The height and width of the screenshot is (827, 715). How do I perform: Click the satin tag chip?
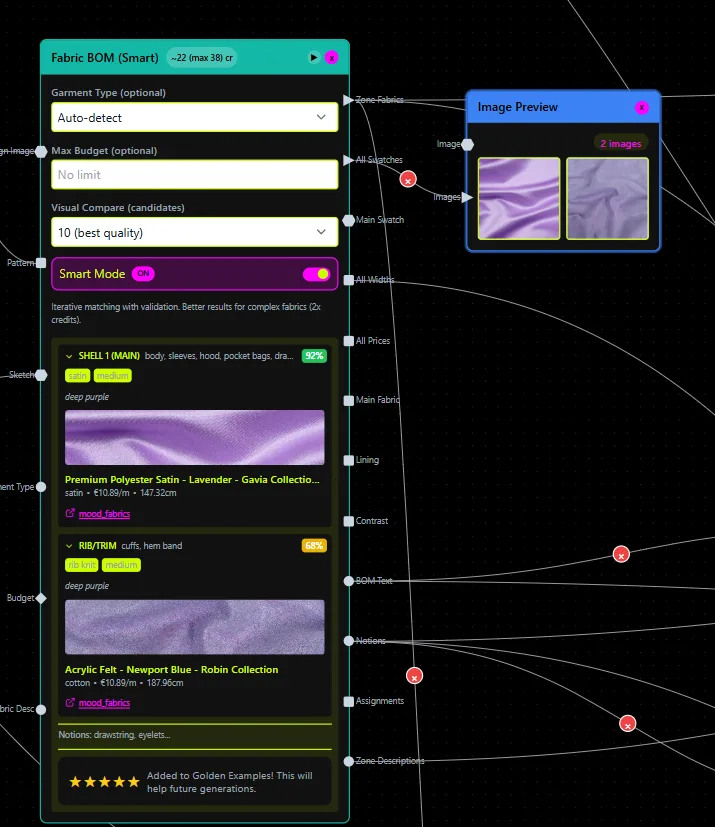78,376
